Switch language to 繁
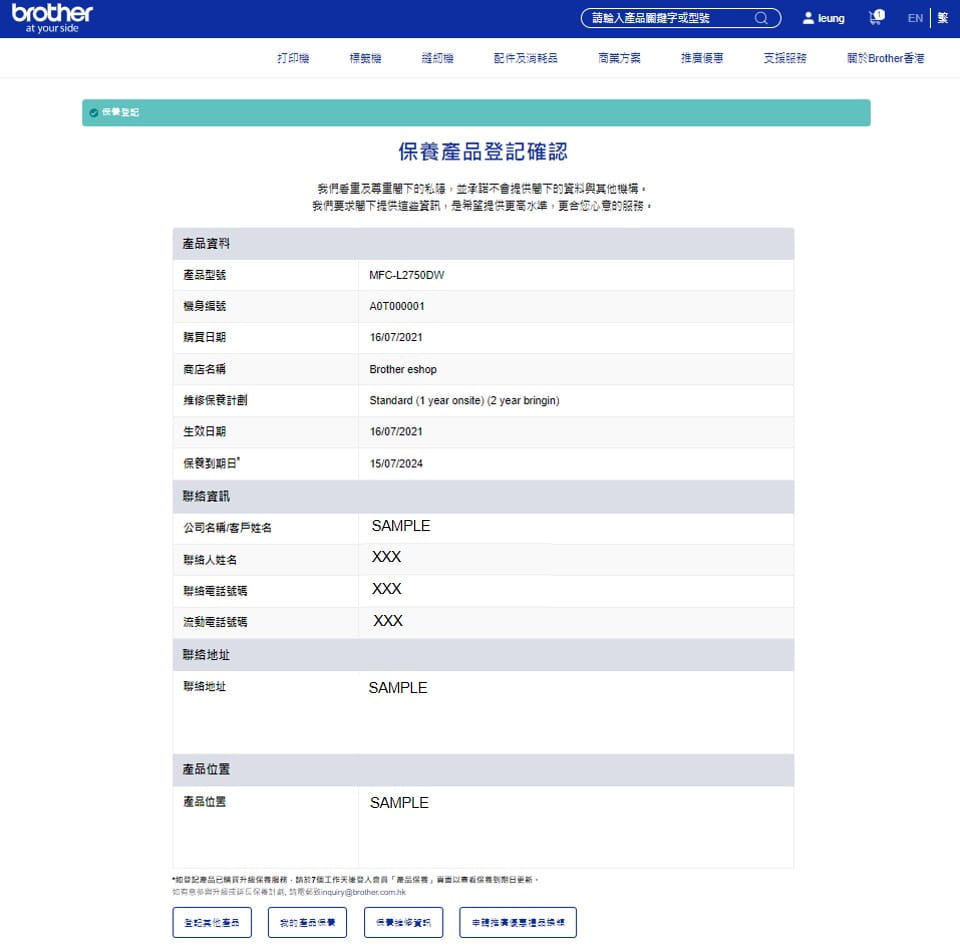Screen dimensions: 960x952 click(x=943, y=18)
